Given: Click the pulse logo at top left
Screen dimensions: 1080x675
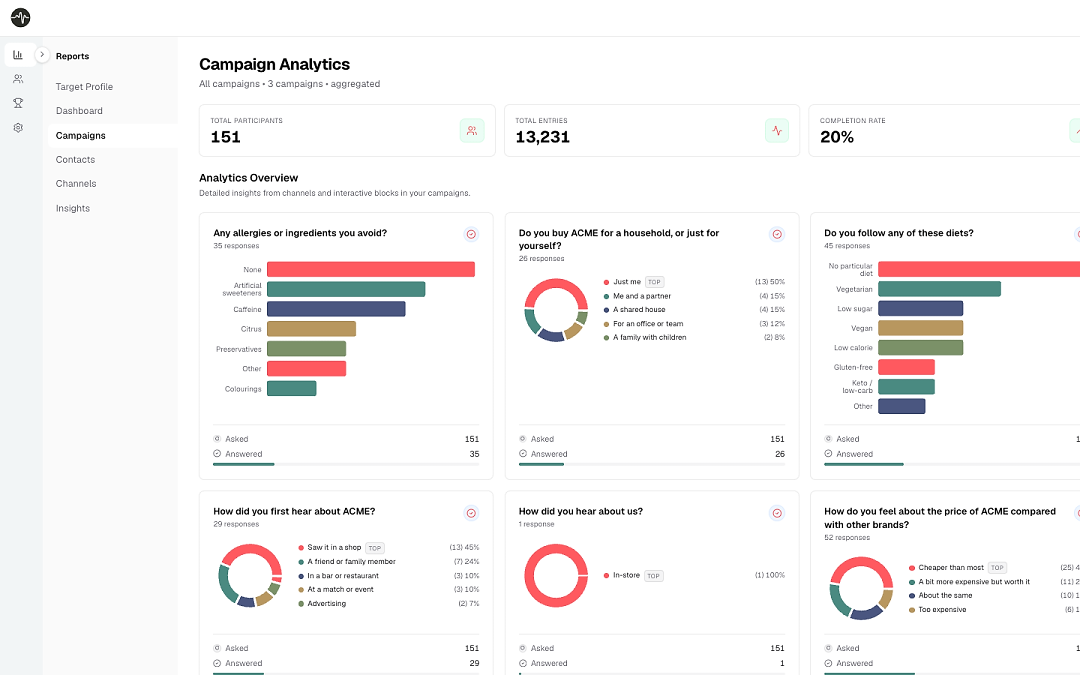Looking at the screenshot, I should coord(21,17).
